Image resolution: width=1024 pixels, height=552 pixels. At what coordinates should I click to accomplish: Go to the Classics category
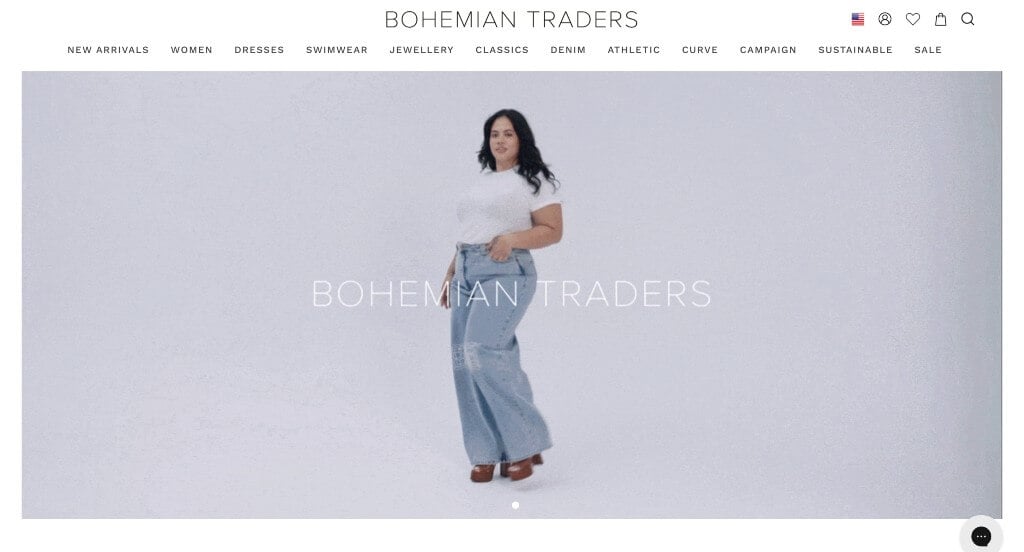pos(502,50)
